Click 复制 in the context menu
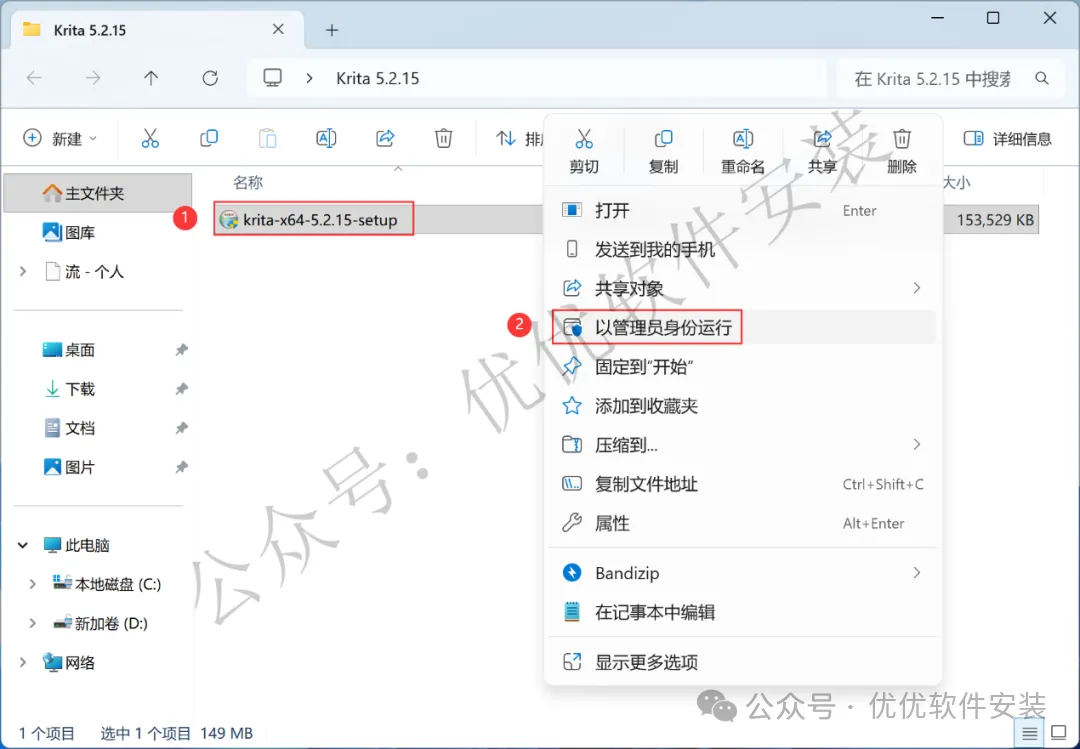Viewport: 1080px width, 749px height. pos(663,152)
